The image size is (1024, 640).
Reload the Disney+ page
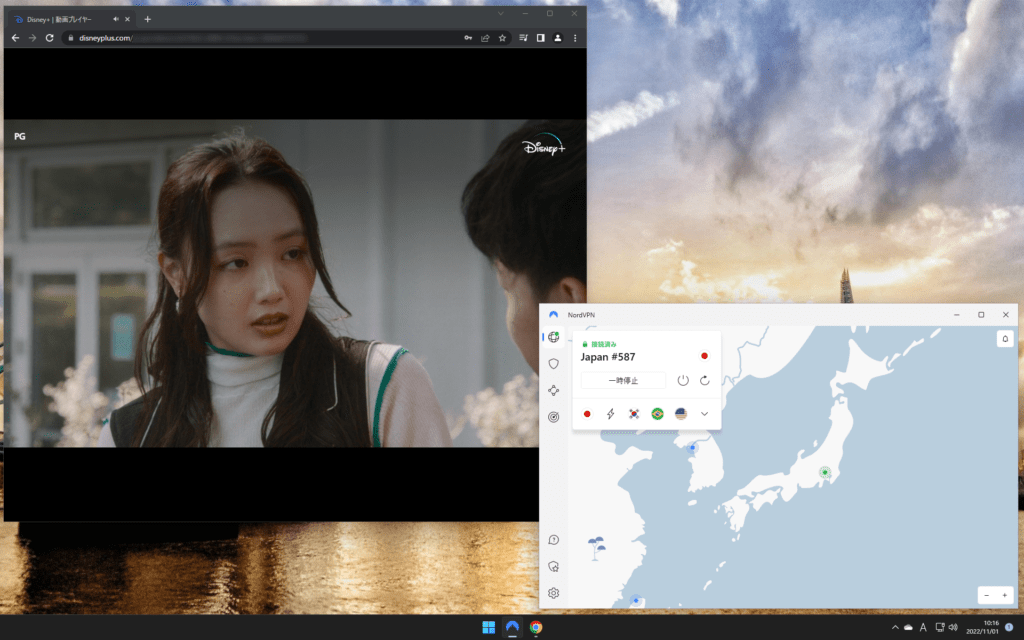[49, 38]
